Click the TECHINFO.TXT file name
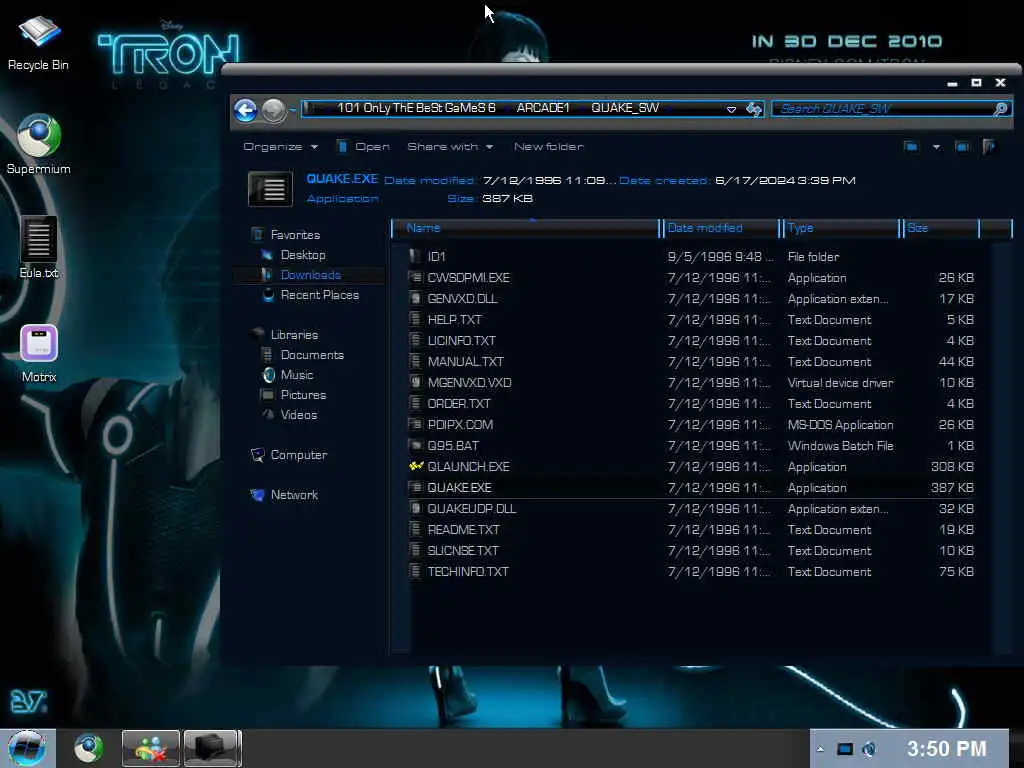Screen dimensions: 1024x768 468,571
